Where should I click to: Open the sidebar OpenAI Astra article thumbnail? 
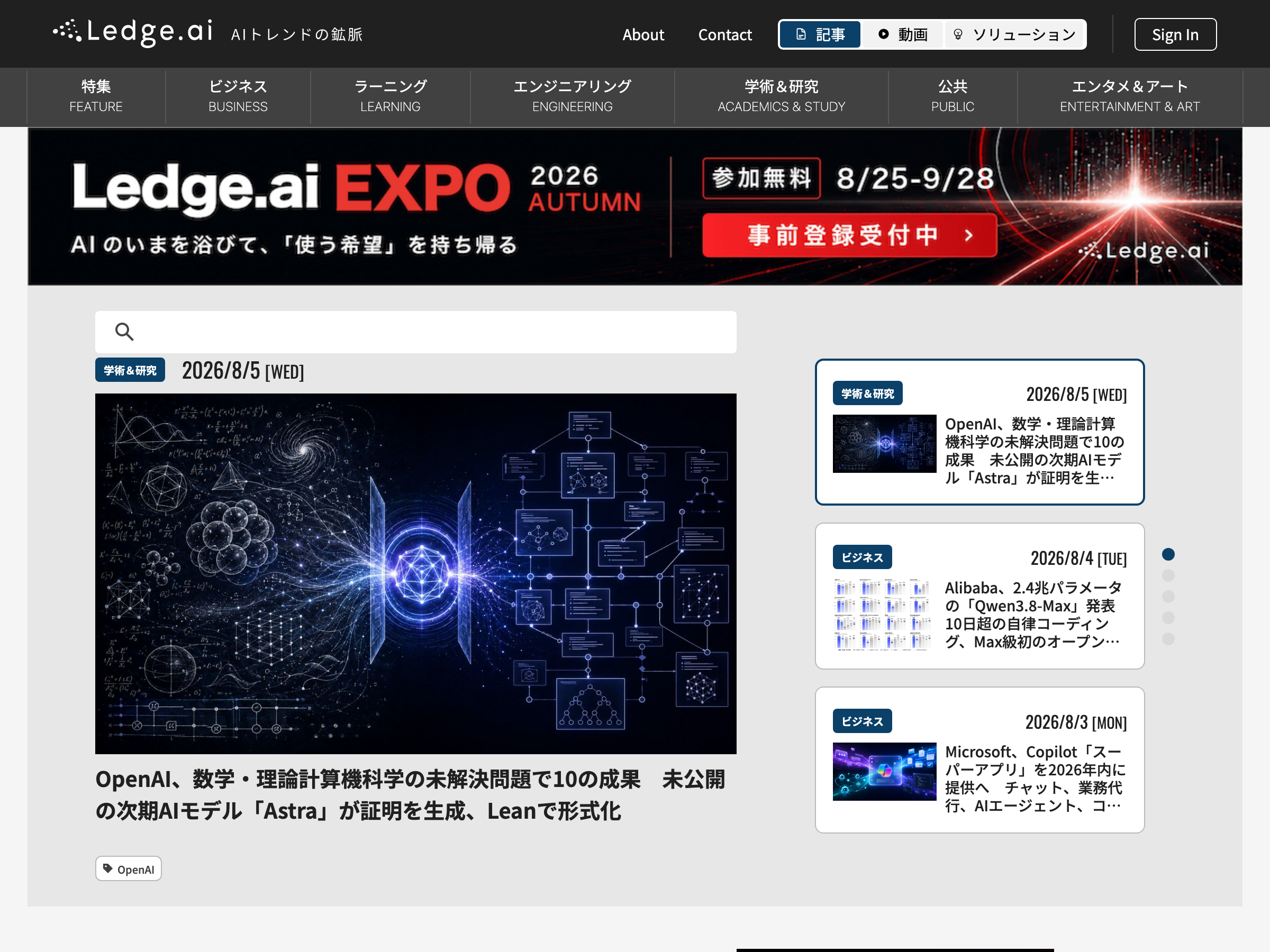pos(884,444)
